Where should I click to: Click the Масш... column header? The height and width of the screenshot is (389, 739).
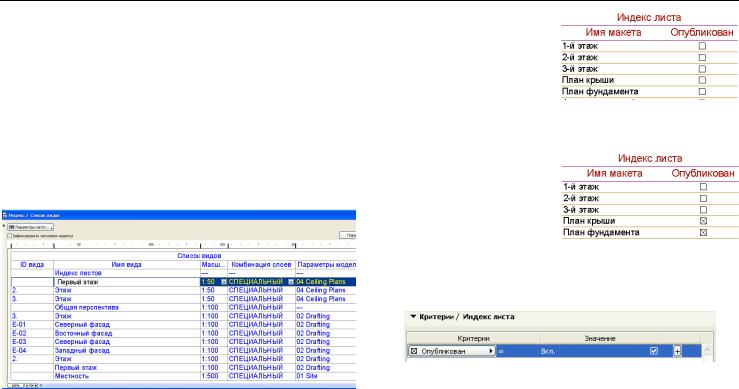(213, 265)
